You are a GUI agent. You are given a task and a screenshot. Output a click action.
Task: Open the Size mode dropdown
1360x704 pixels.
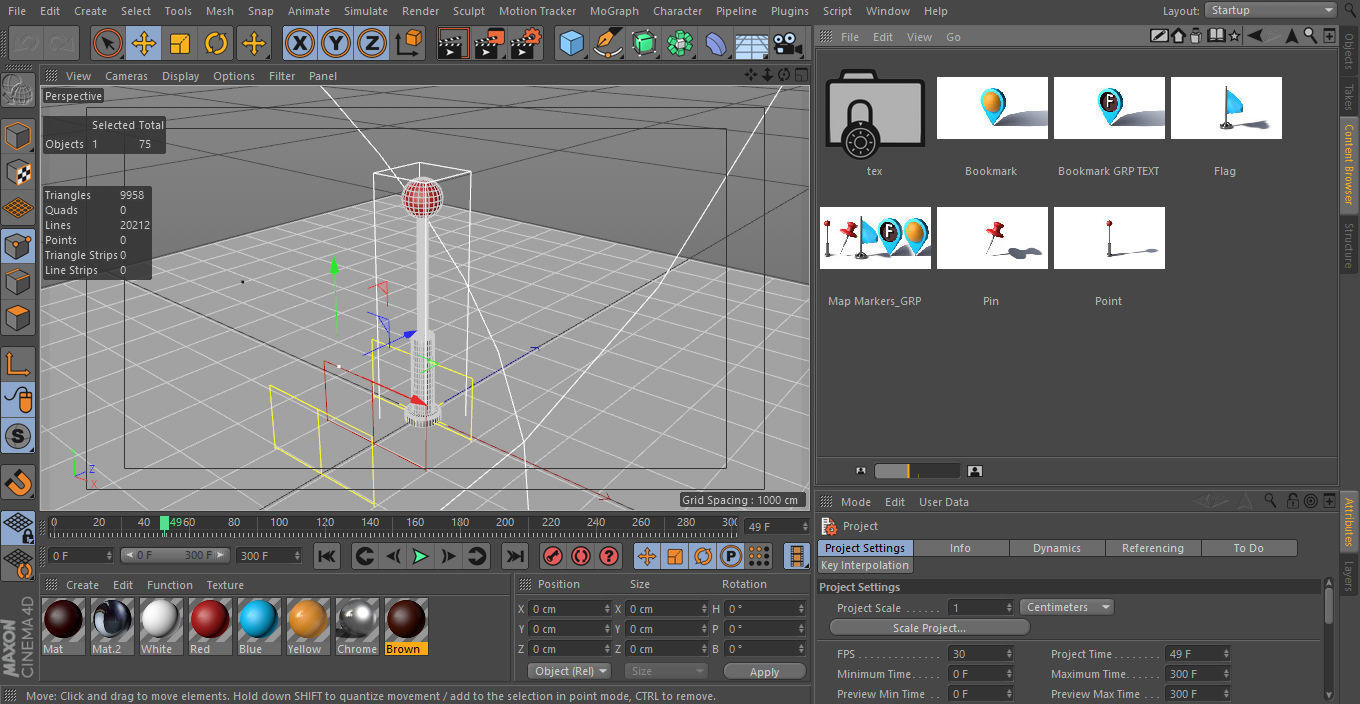tap(666, 671)
